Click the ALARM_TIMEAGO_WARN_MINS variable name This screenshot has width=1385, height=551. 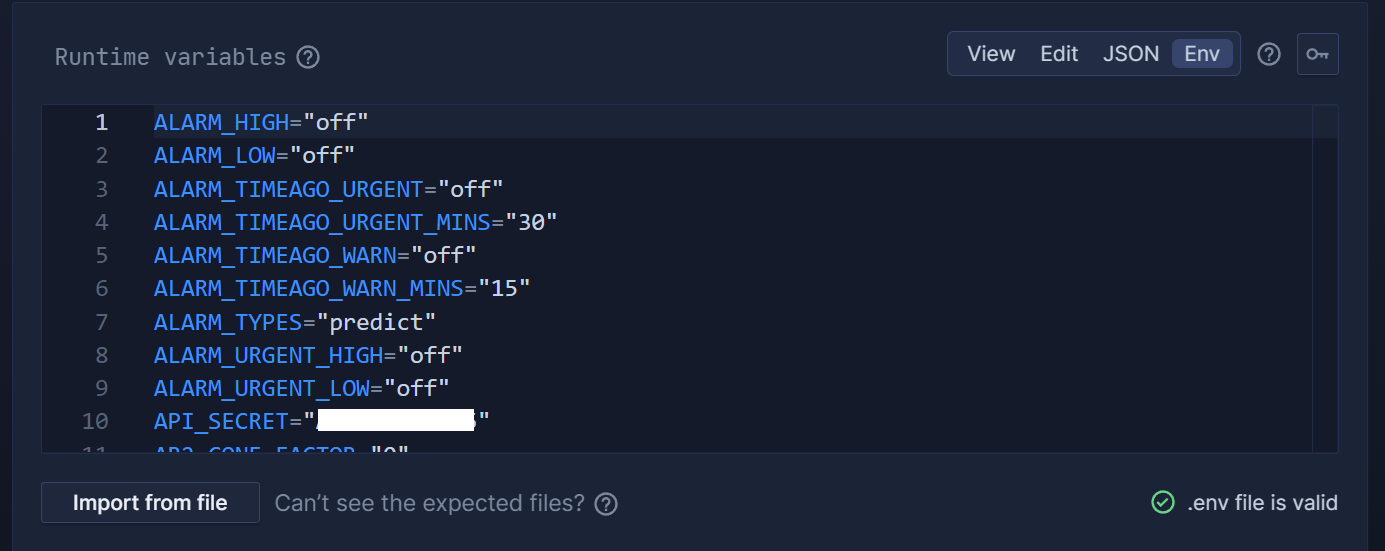309,289
